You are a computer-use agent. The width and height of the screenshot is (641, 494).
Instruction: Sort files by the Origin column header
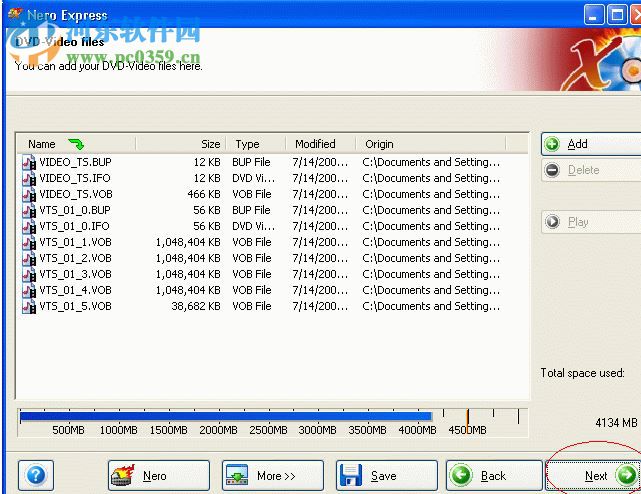431,144
